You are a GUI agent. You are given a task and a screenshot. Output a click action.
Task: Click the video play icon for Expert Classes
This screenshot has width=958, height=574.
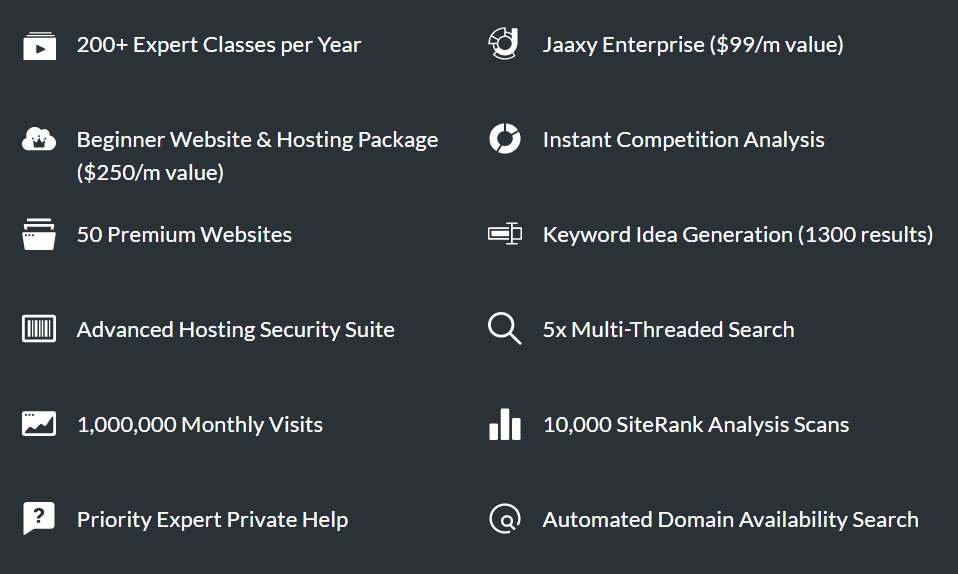coord(39,46)
